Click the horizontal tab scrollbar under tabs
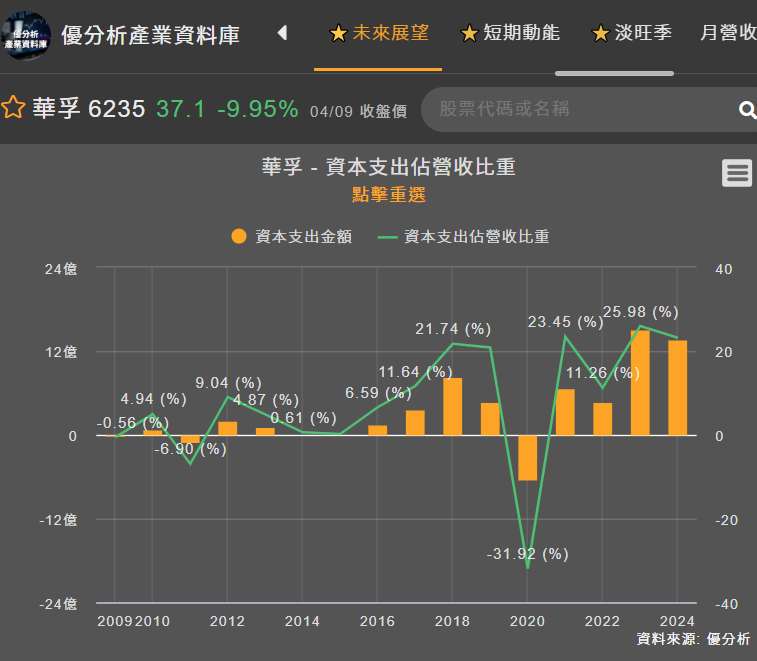 pos(614,73)
